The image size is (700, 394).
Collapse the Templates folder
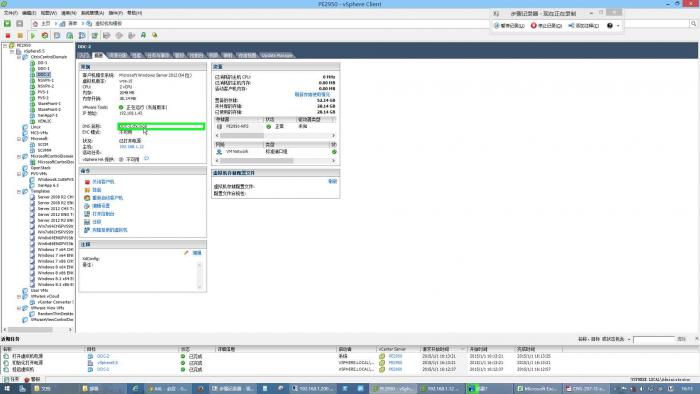(19, 191)
